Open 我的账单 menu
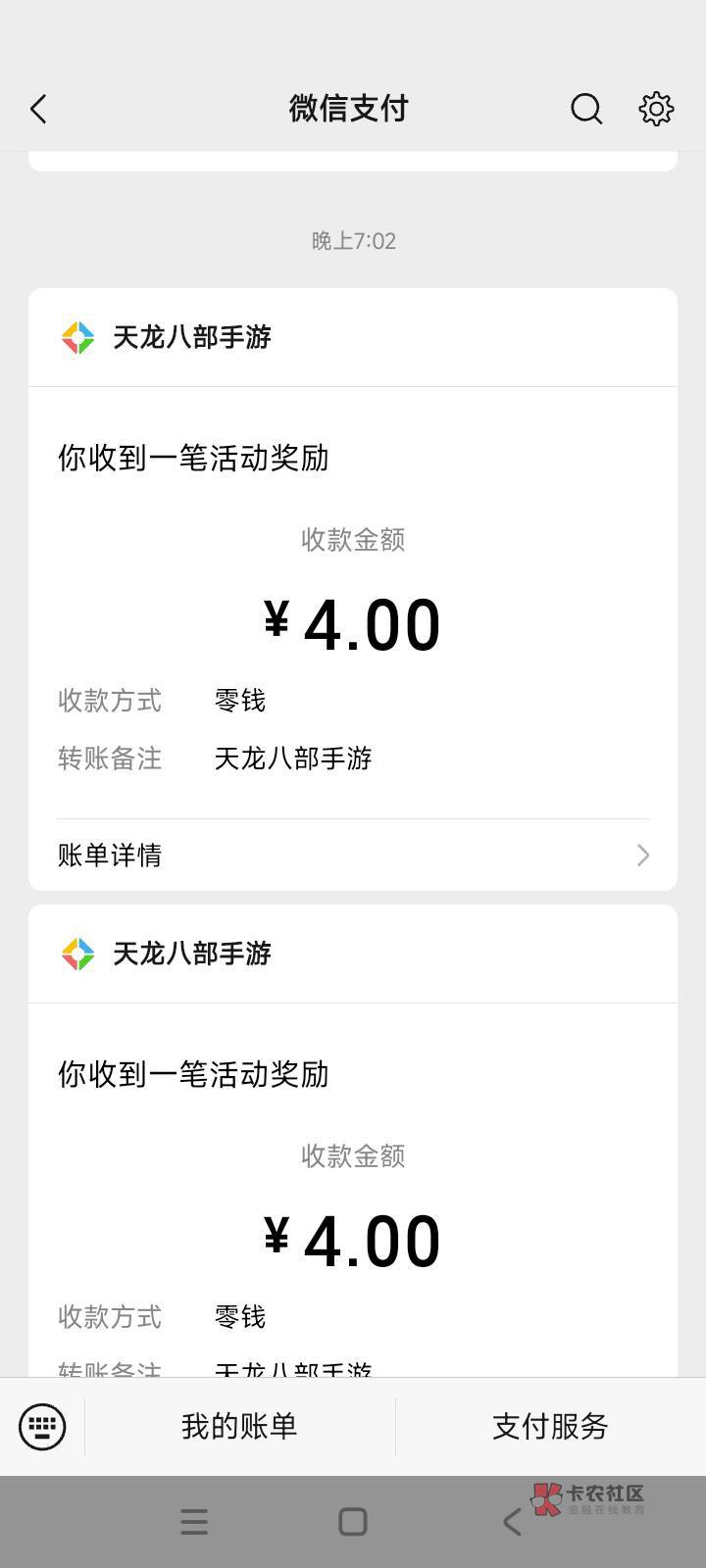Viewport: 706px width, 1568px height. click(x=239, y=1426)
